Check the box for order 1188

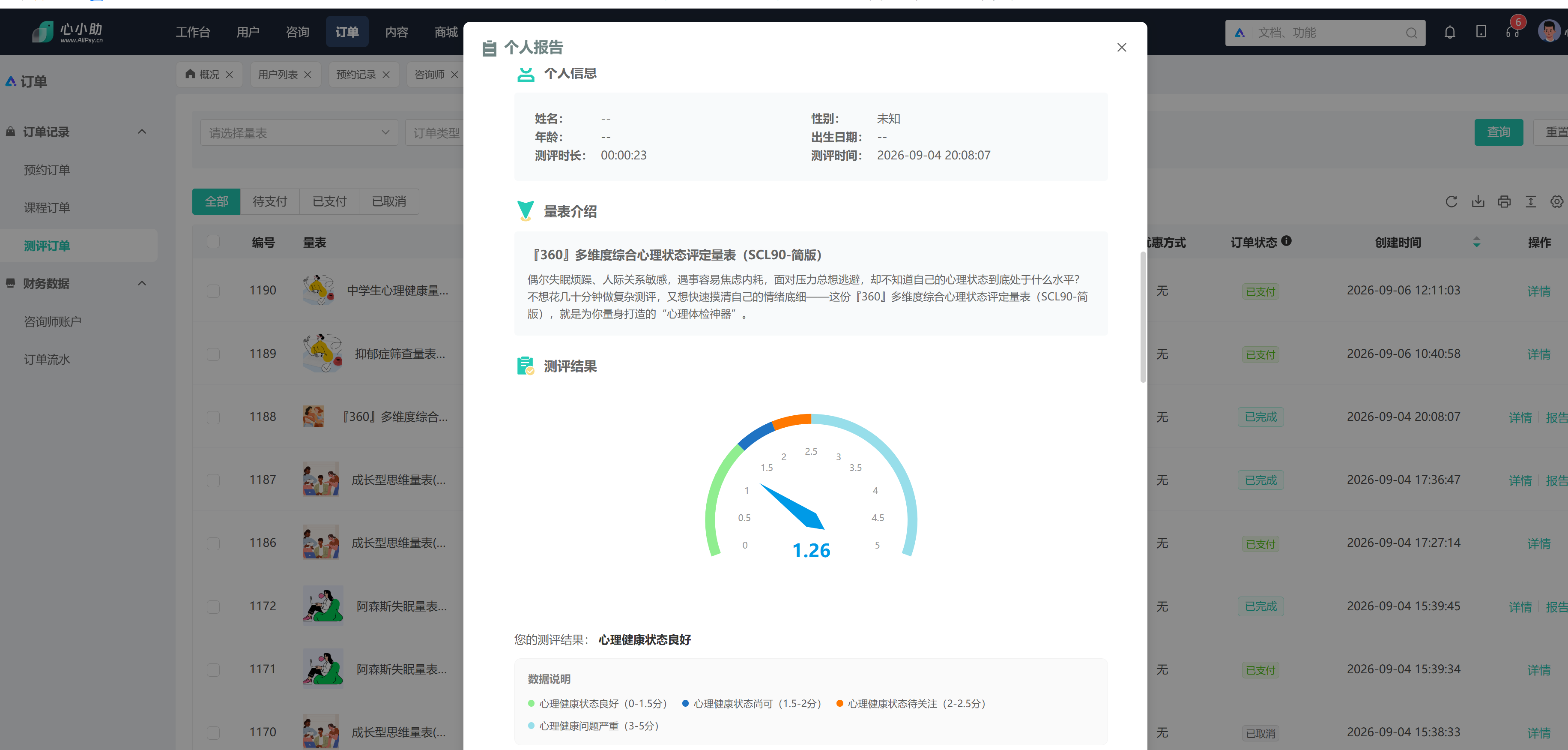(x=213, y=417)
